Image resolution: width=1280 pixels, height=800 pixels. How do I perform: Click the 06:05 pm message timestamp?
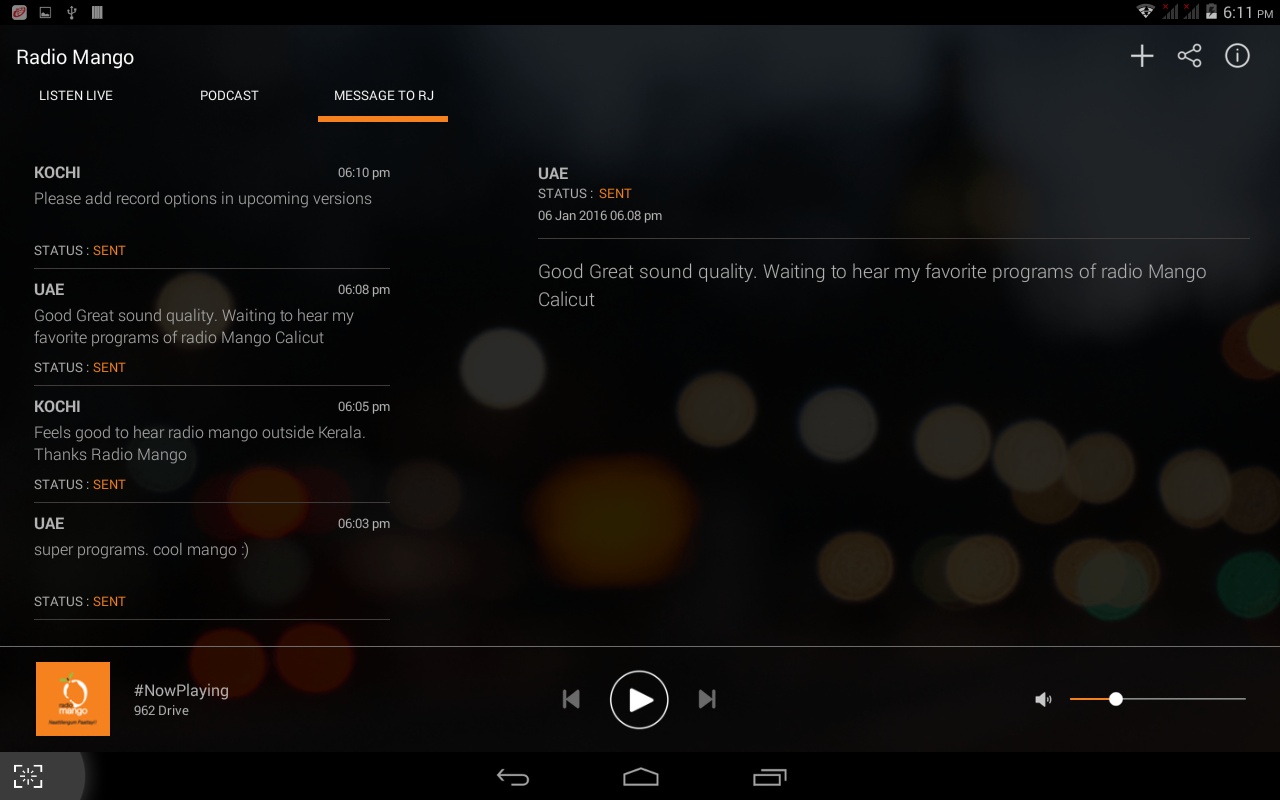coord(364,407)
